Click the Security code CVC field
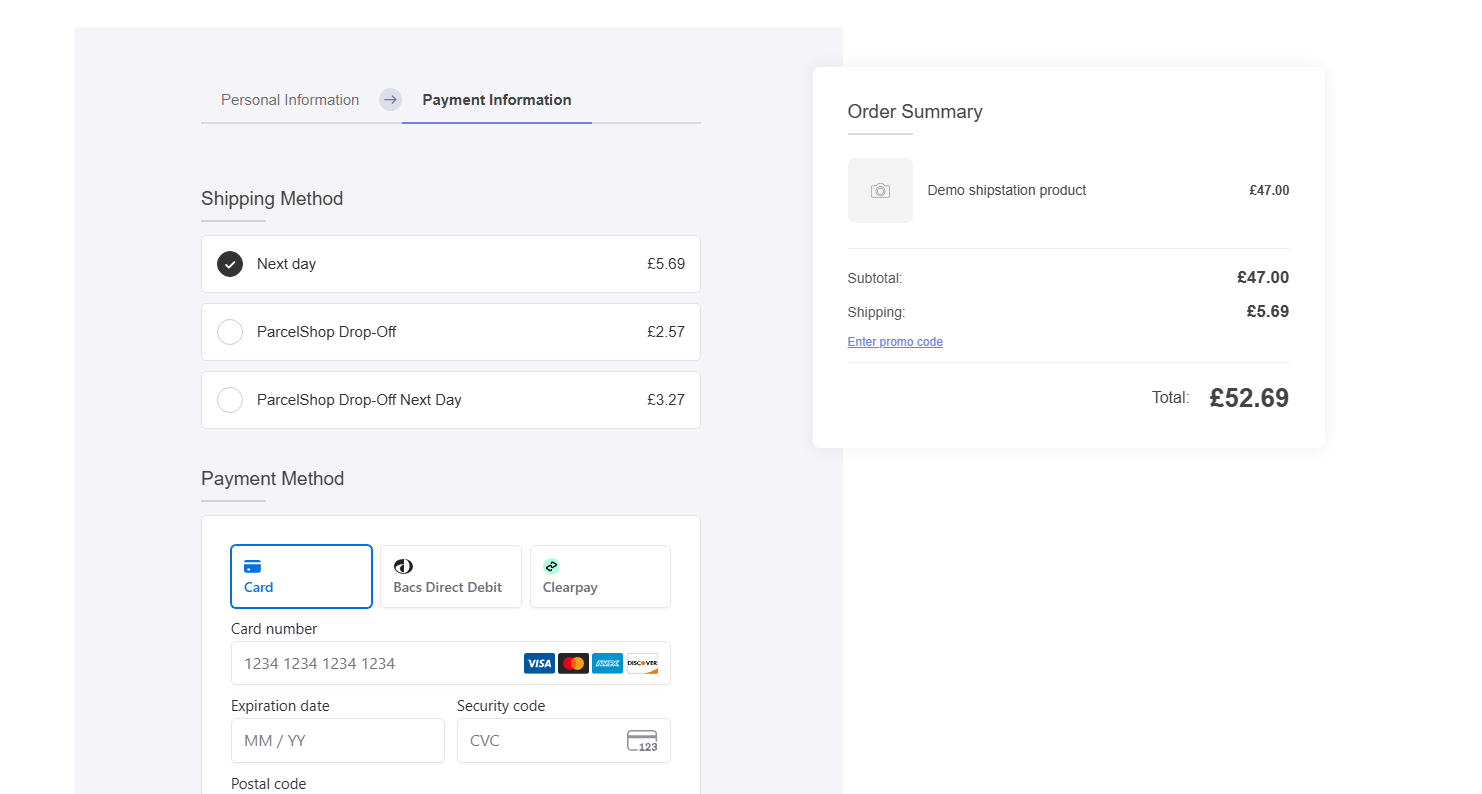 [x=540, y=741]
